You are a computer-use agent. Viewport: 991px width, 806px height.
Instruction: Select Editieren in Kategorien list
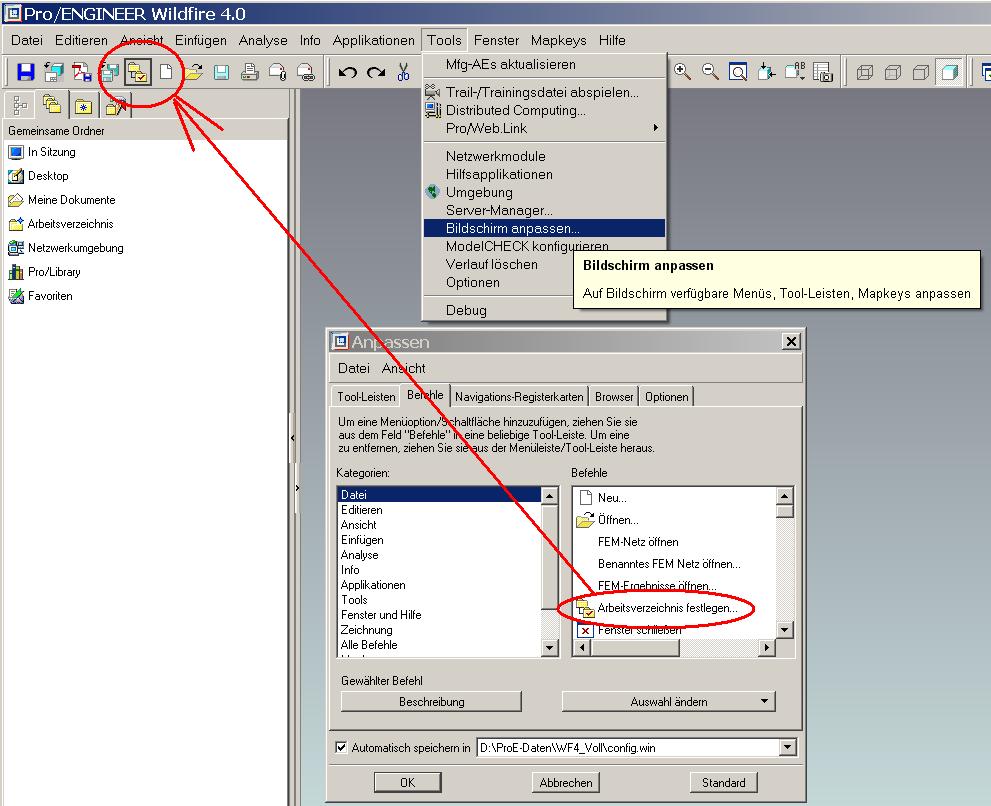coord(440,510)
